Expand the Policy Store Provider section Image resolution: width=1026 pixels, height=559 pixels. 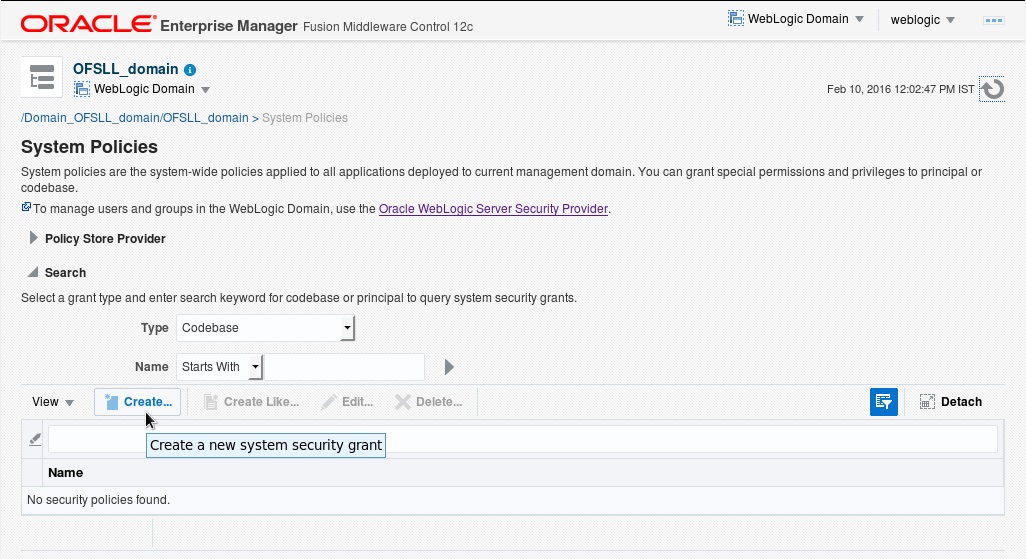(33, 238)
